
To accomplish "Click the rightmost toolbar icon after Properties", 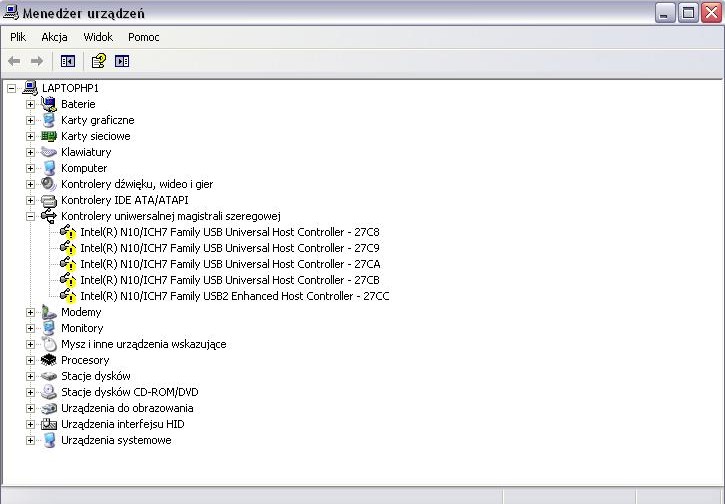I will tap(122, 61).
